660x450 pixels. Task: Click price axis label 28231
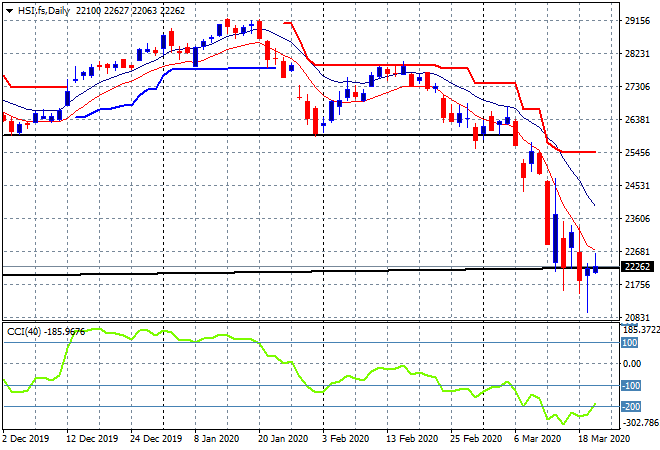[637, 53]
